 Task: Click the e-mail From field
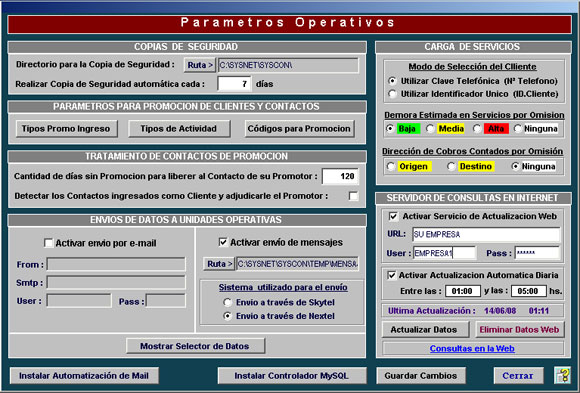[x=116, y=265]
